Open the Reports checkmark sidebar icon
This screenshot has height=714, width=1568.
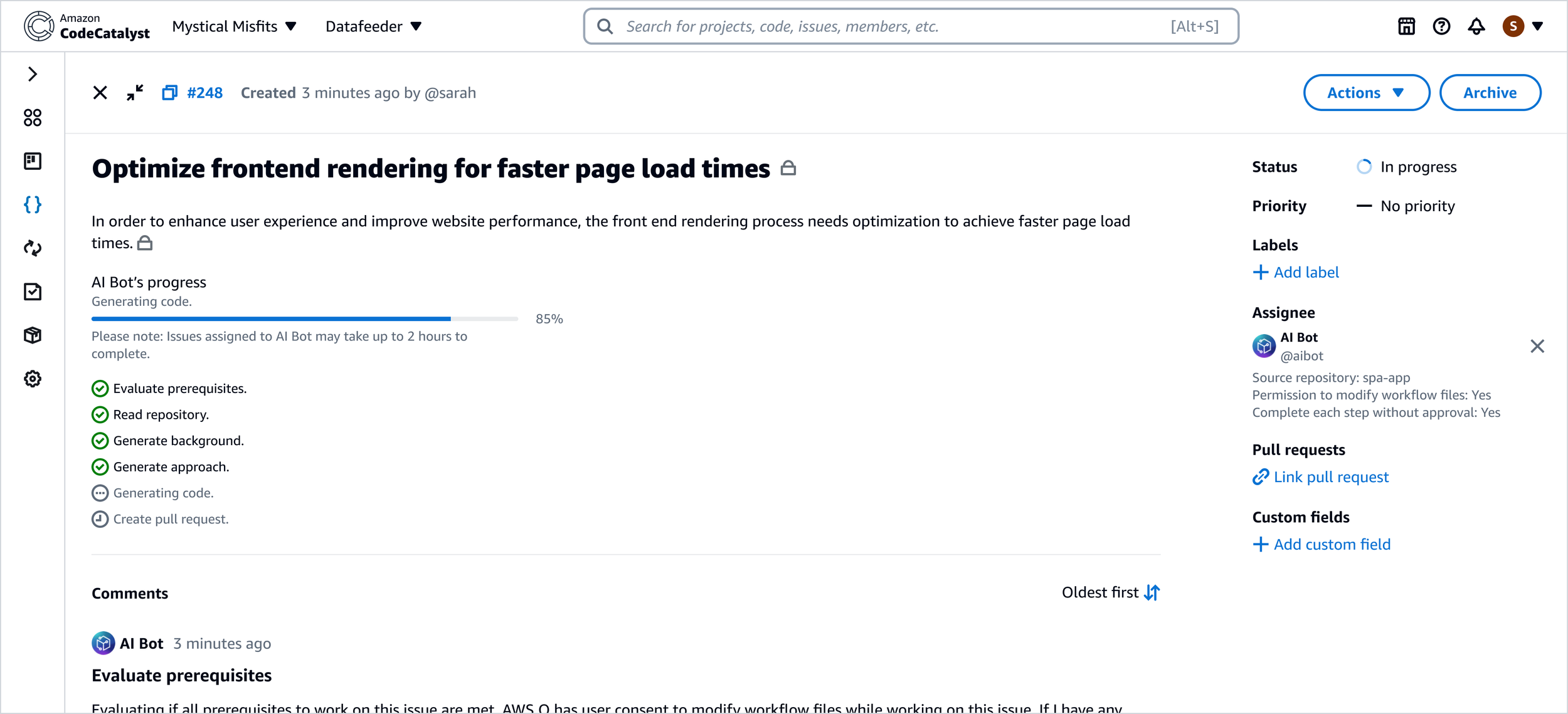33,291
